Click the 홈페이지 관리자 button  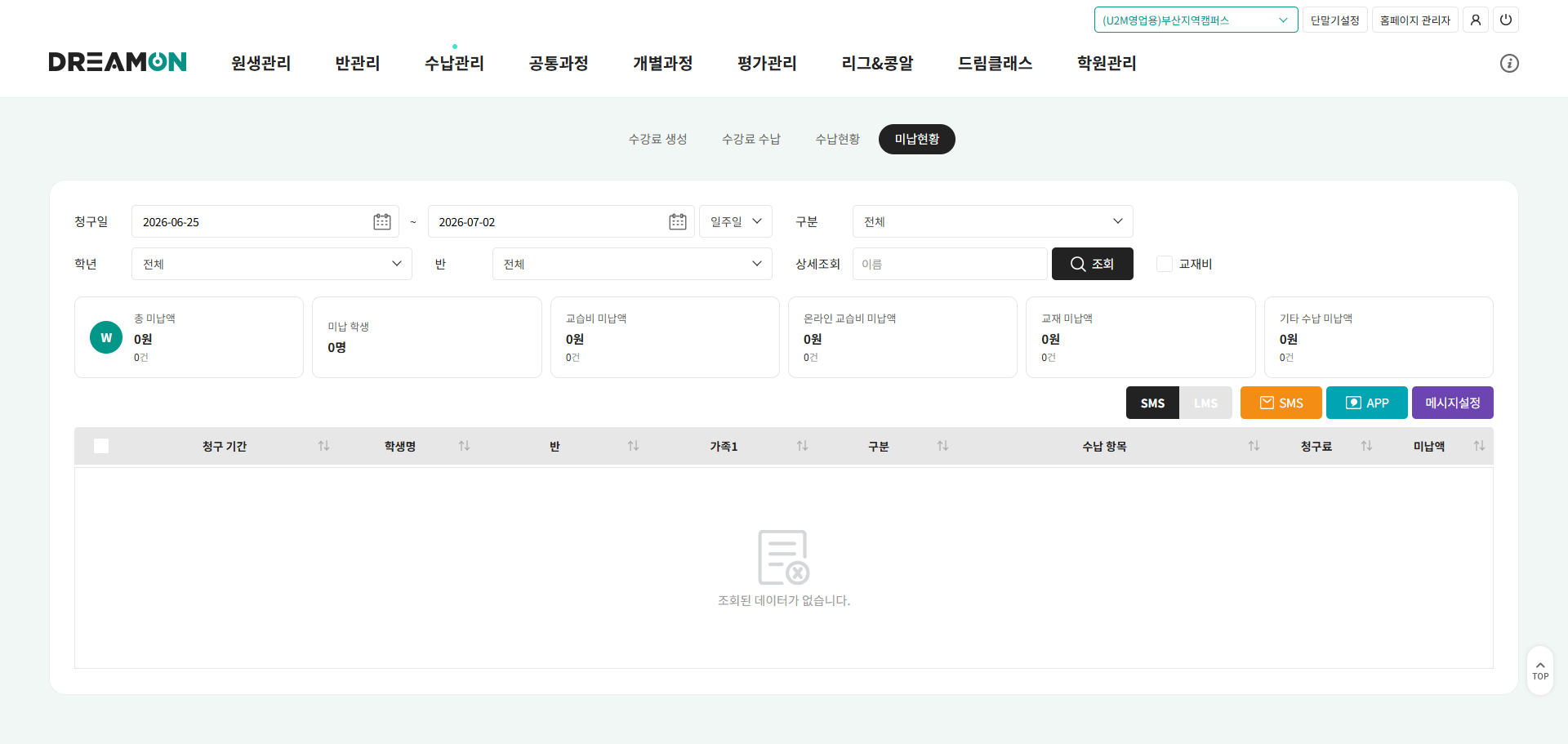[1414, 20]
